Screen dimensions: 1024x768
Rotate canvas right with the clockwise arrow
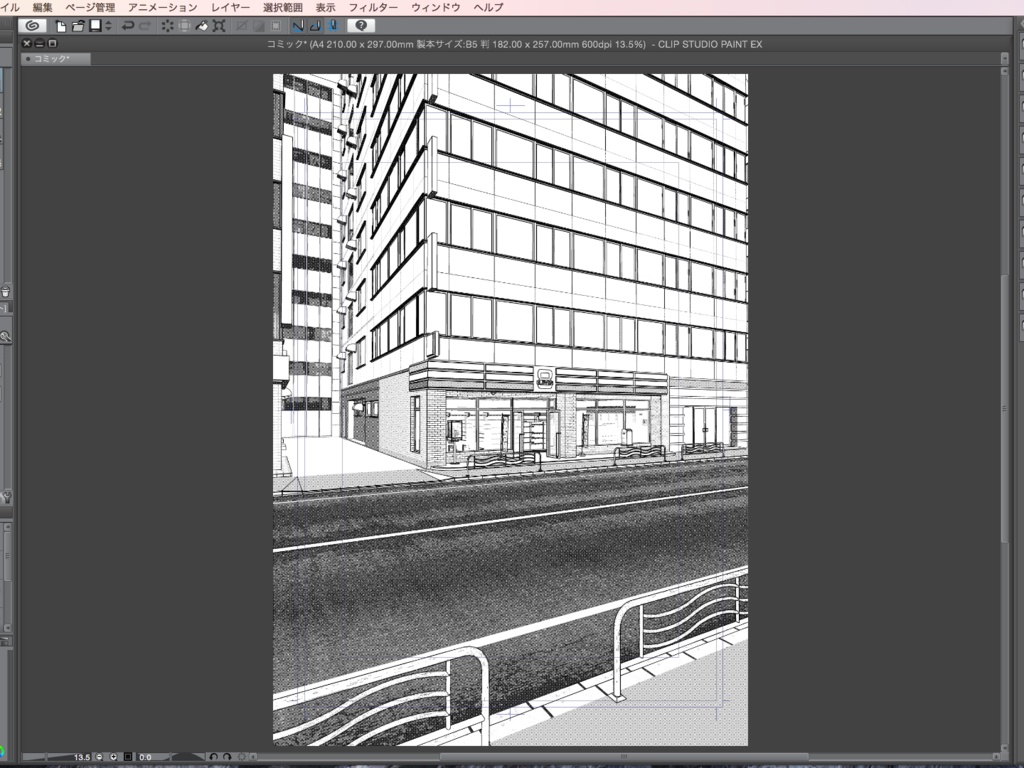227,757
